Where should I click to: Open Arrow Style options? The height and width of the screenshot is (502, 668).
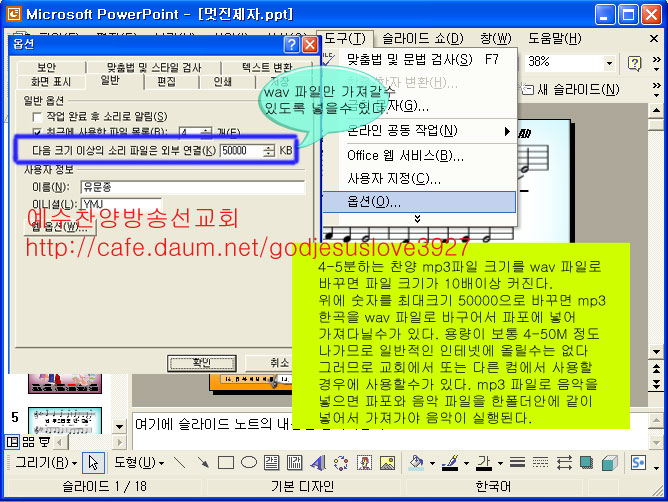pos(564,462)
